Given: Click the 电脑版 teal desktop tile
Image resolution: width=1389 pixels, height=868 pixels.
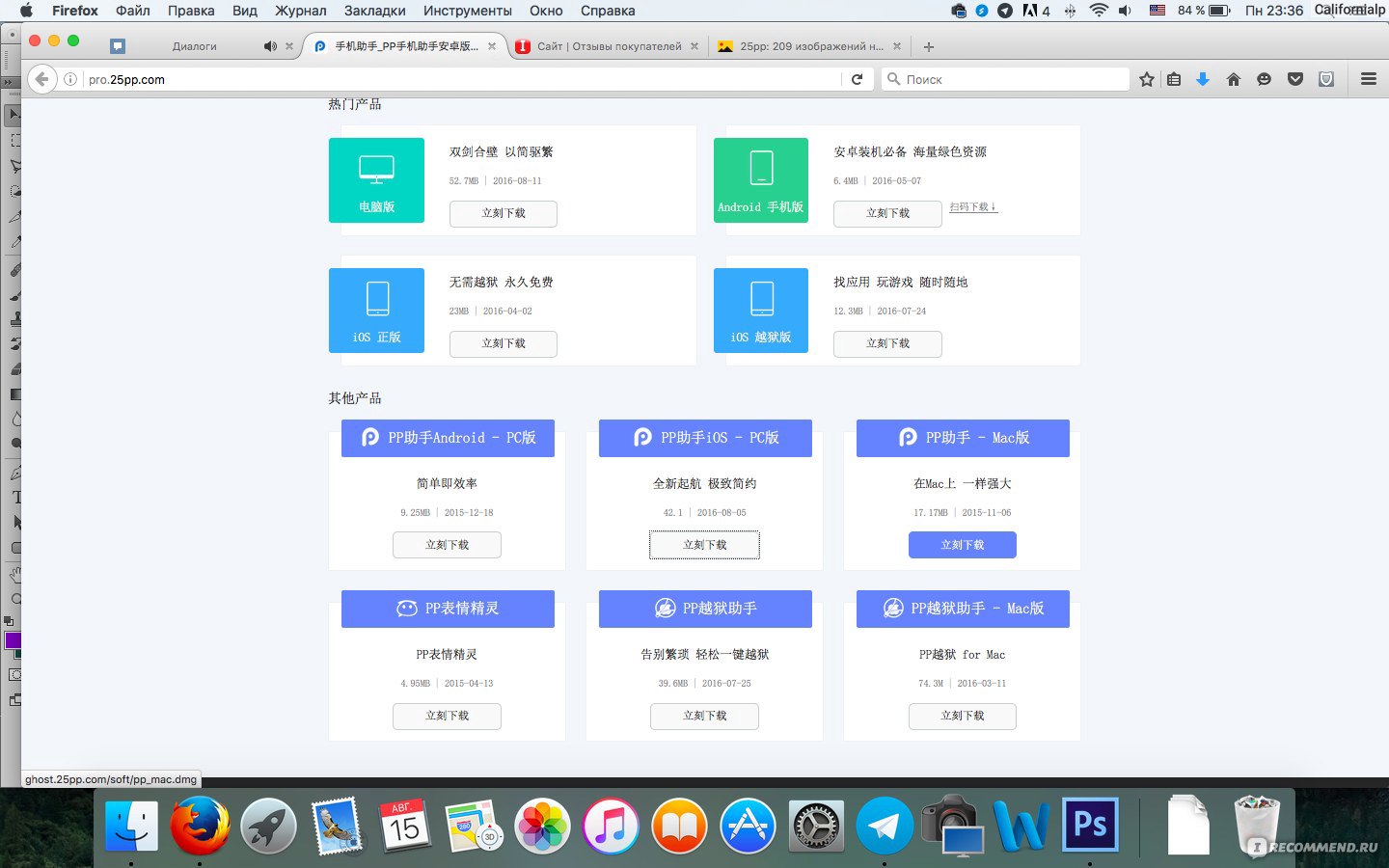Looking at the screenshot, I should coord(376,180).
